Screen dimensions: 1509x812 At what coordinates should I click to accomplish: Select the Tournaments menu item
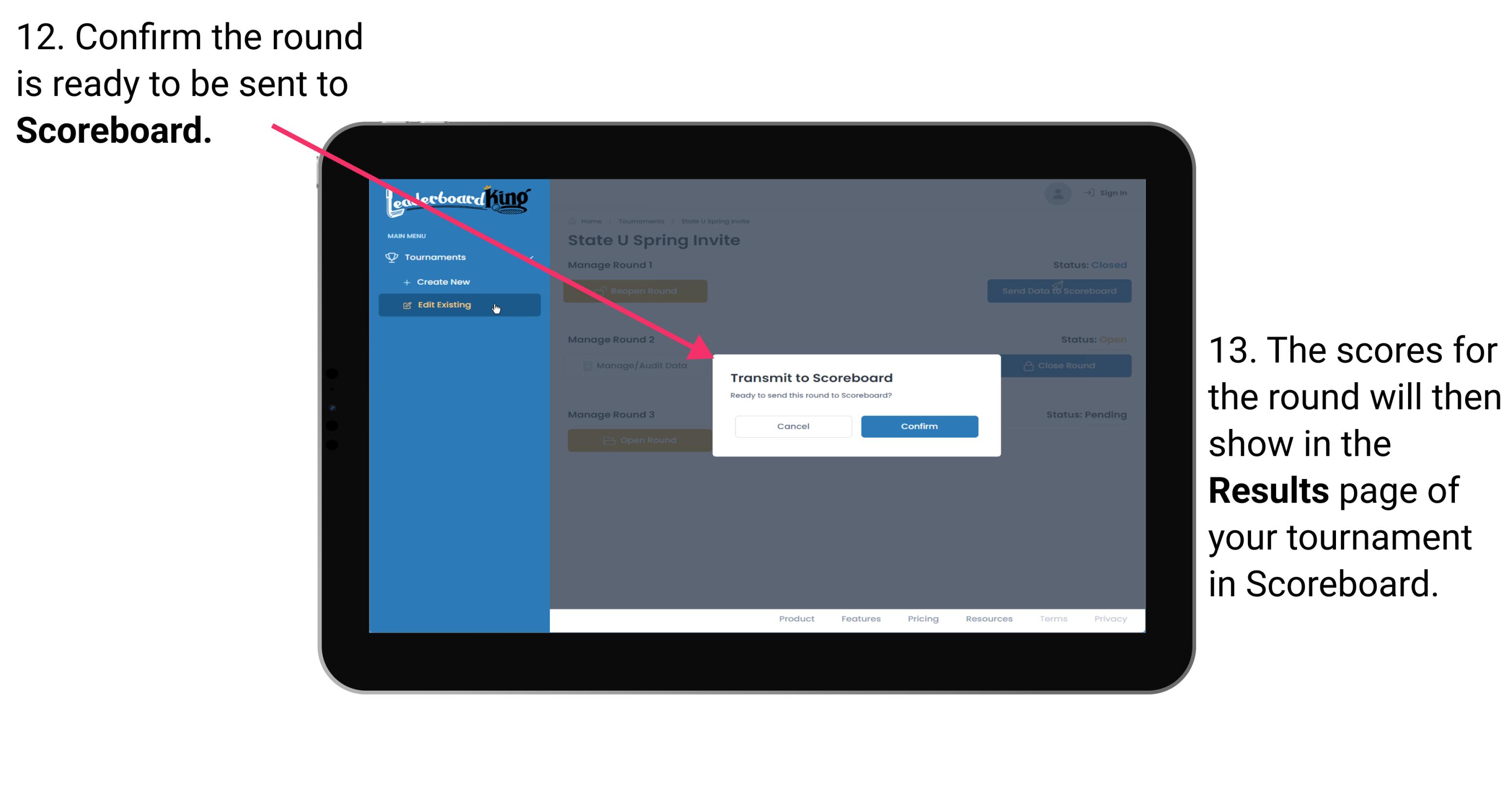436,257
